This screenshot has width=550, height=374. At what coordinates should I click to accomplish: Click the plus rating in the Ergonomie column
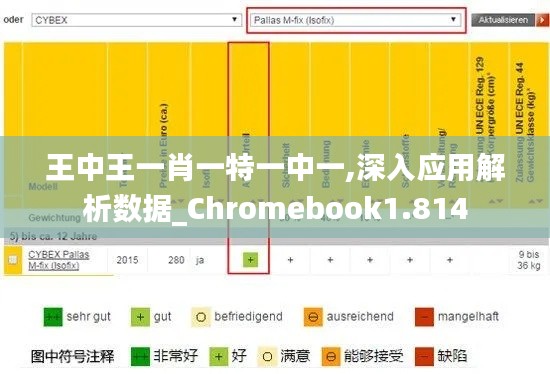[370, 260]
